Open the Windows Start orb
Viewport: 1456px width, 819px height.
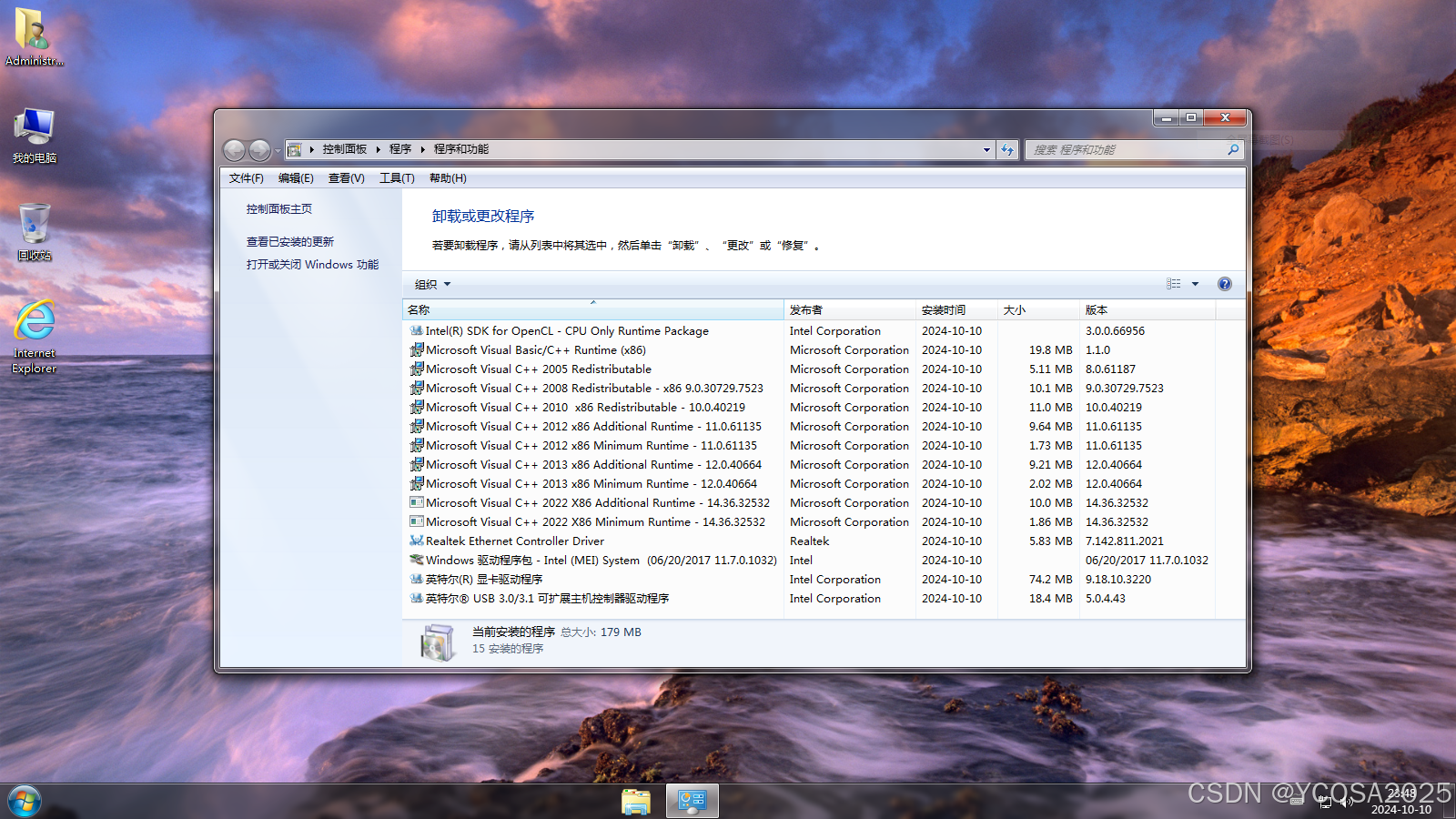click(x=25, y=802)
